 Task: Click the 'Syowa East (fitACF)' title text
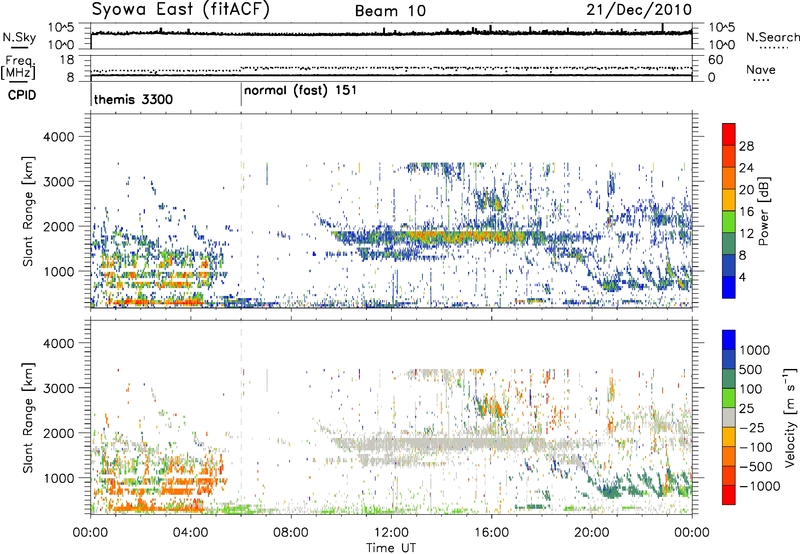(x=181, y=10)
